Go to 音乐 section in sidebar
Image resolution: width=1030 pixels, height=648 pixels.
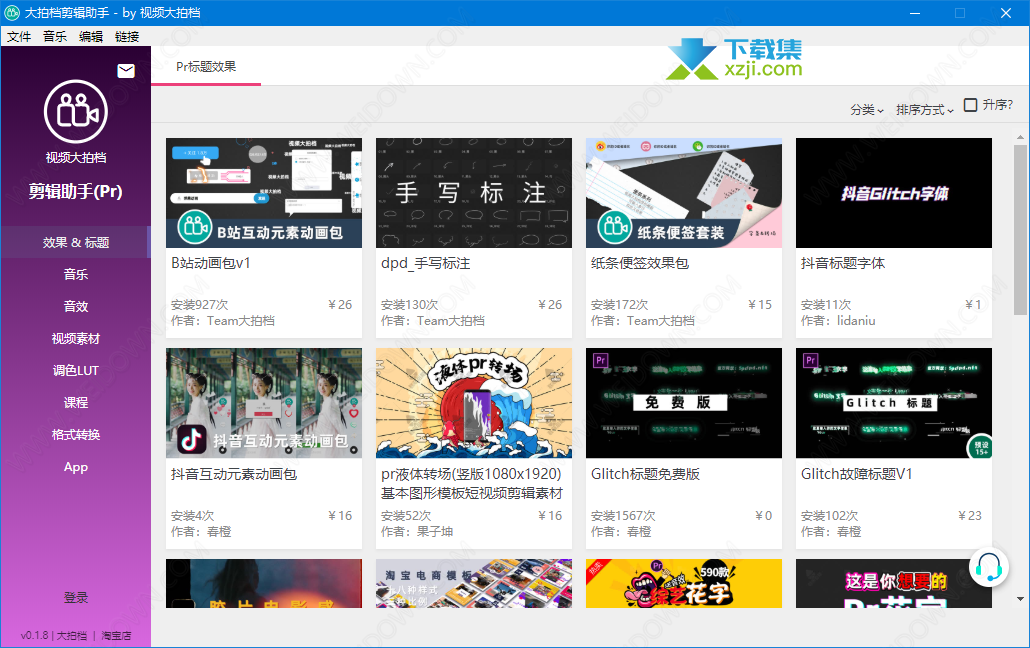pyautogui.click(x=76, y=275)
